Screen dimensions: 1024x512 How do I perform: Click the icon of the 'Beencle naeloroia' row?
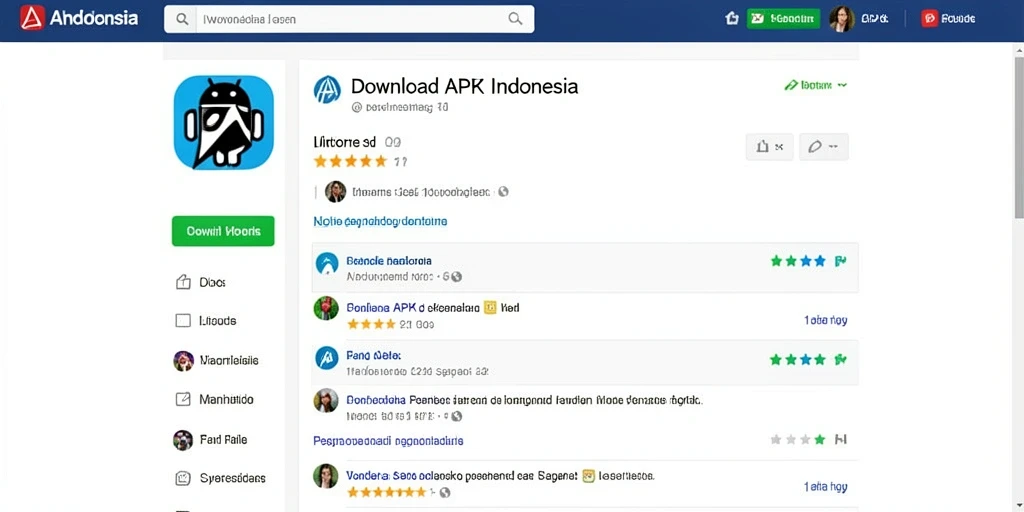(x=327, y=264)
